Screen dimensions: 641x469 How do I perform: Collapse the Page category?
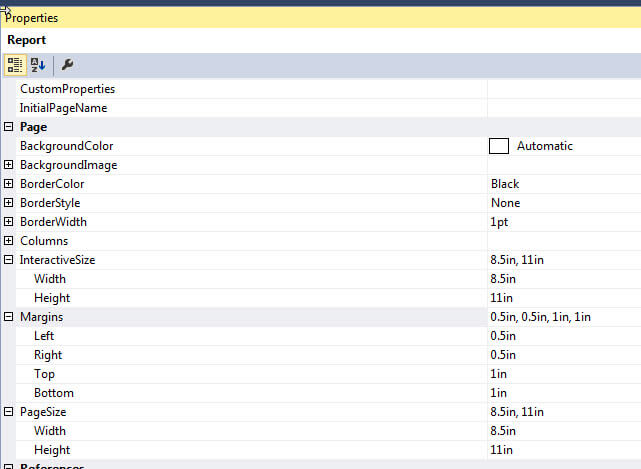(x=9, y=127)
